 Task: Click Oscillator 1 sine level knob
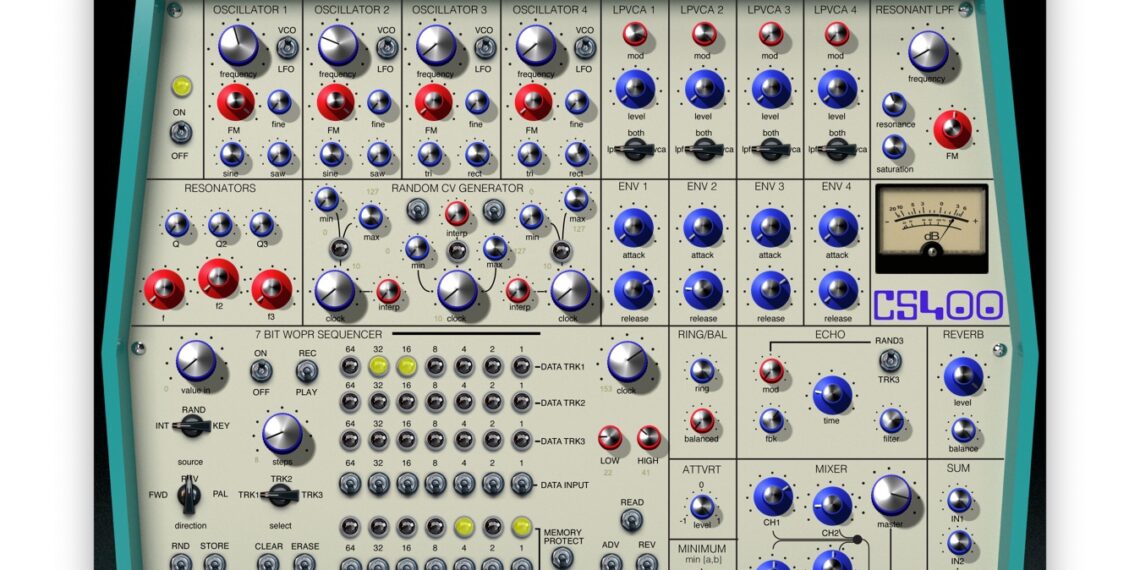click(232, 154)
